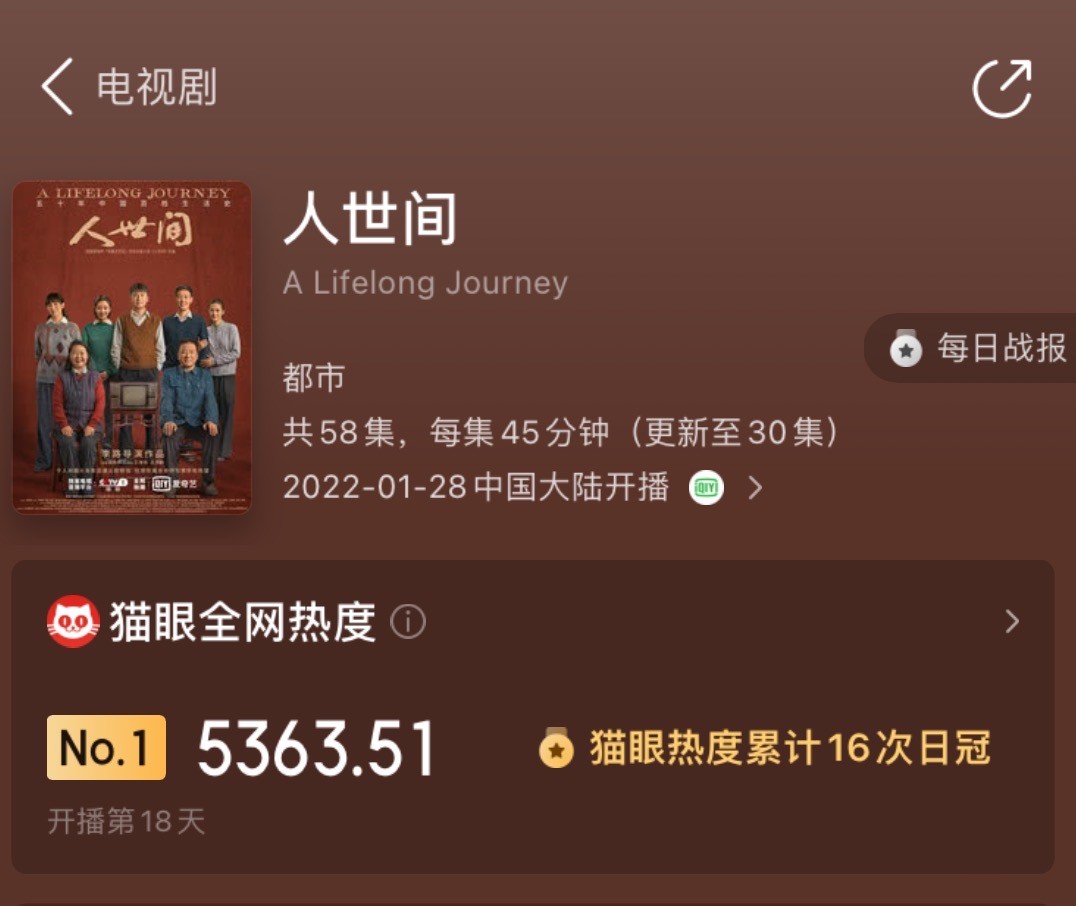Tap the 都市 genre tag
The height and width of the screenshot is (906, 1076).
pyautogui.click(x=314, y=378)
